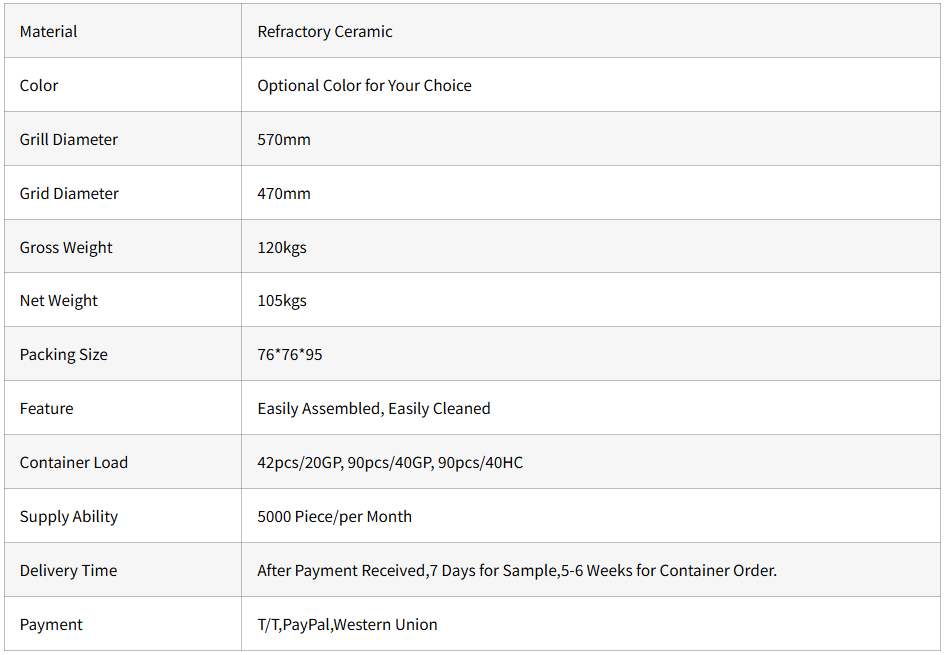The image size is (945, 655).
Task: Select the 120kgs value
Action: tap(282, 247)
